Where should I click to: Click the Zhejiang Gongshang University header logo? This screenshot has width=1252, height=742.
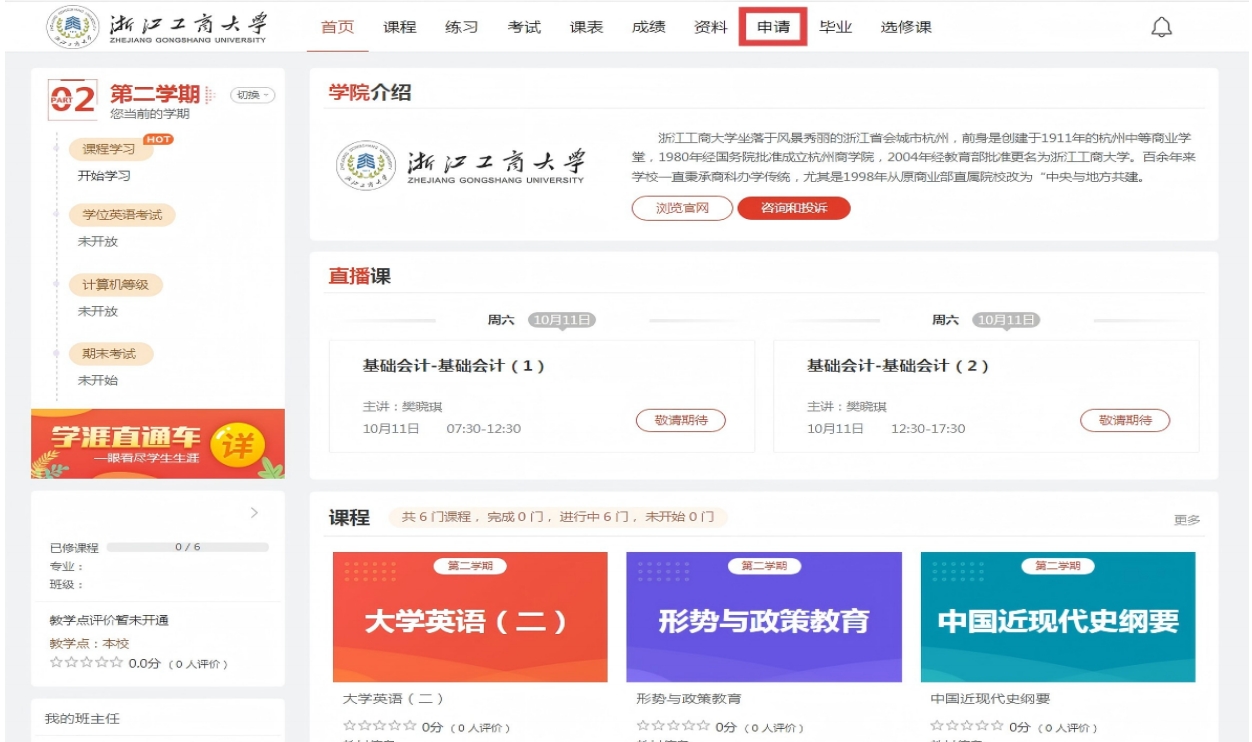coord(158,27)
